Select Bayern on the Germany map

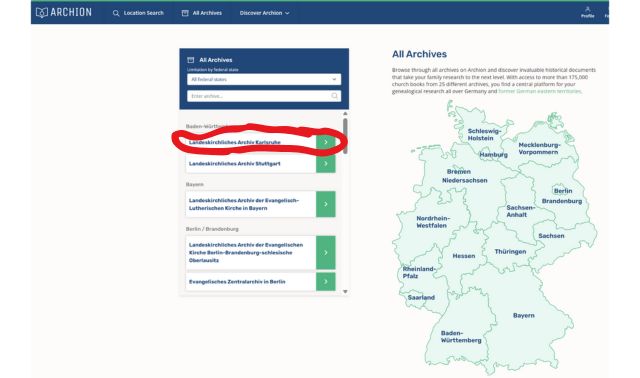click(523, 316)
